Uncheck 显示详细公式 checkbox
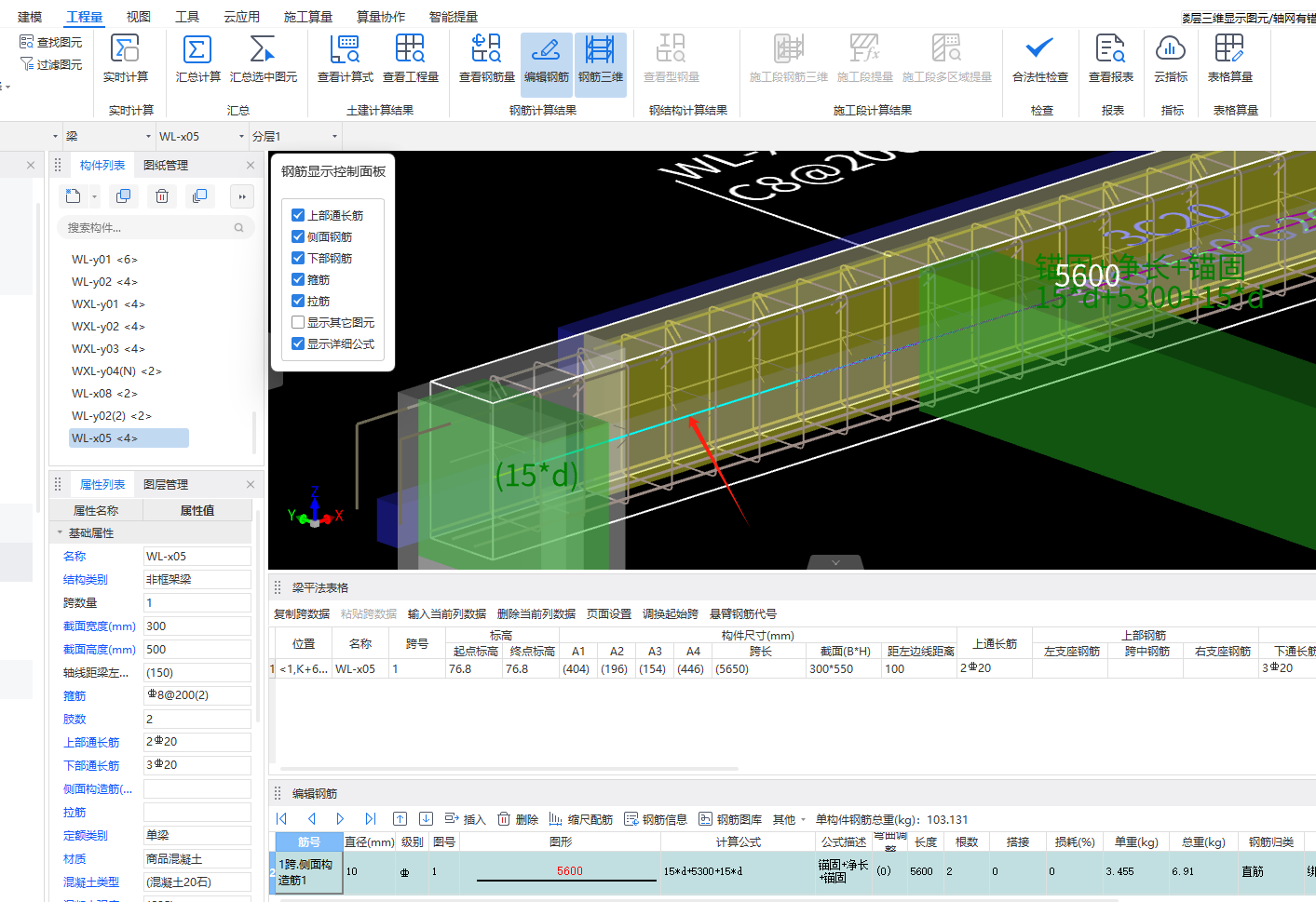Image resolution: width=1316 pixels, height=902 pixels. click(x=298, y=343)
